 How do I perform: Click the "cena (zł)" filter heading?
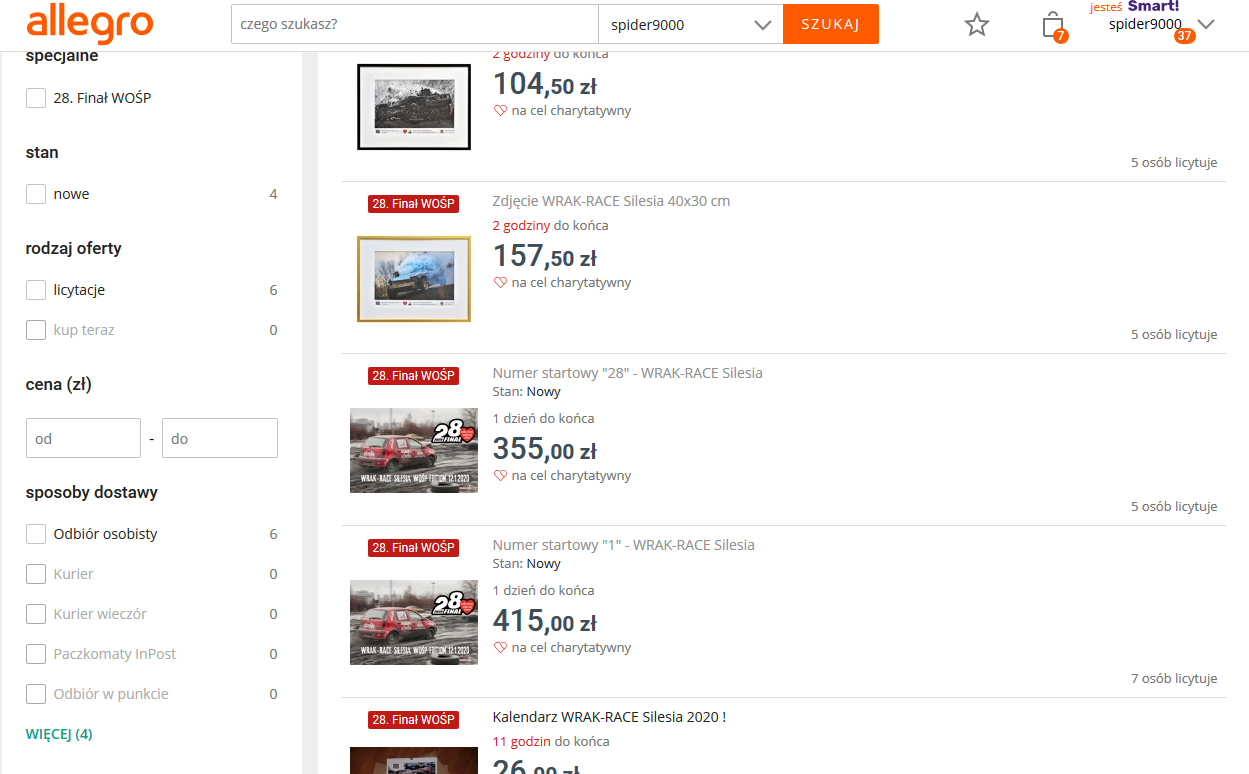tap(59, 384)
